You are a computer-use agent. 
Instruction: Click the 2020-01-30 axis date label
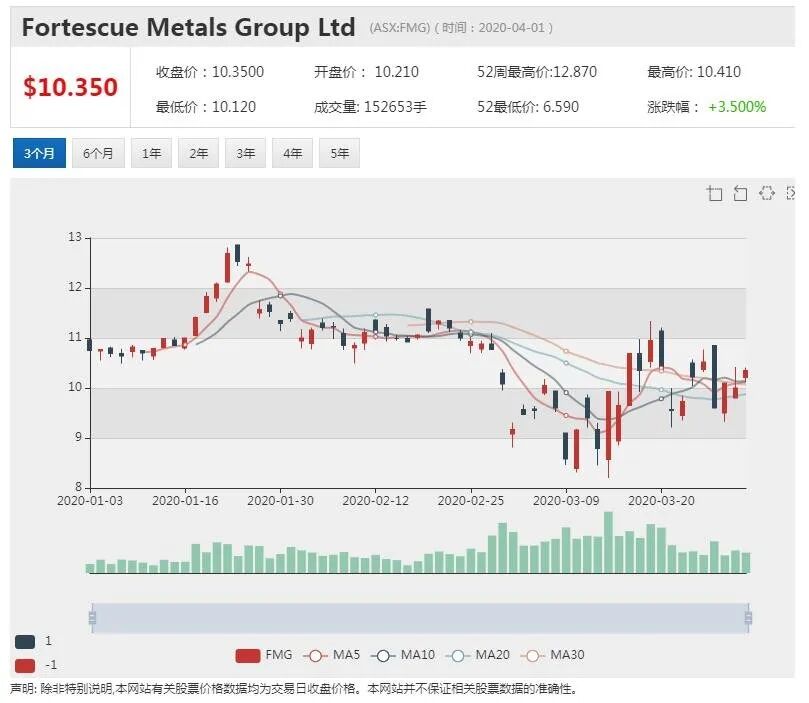tap(280, 501)
